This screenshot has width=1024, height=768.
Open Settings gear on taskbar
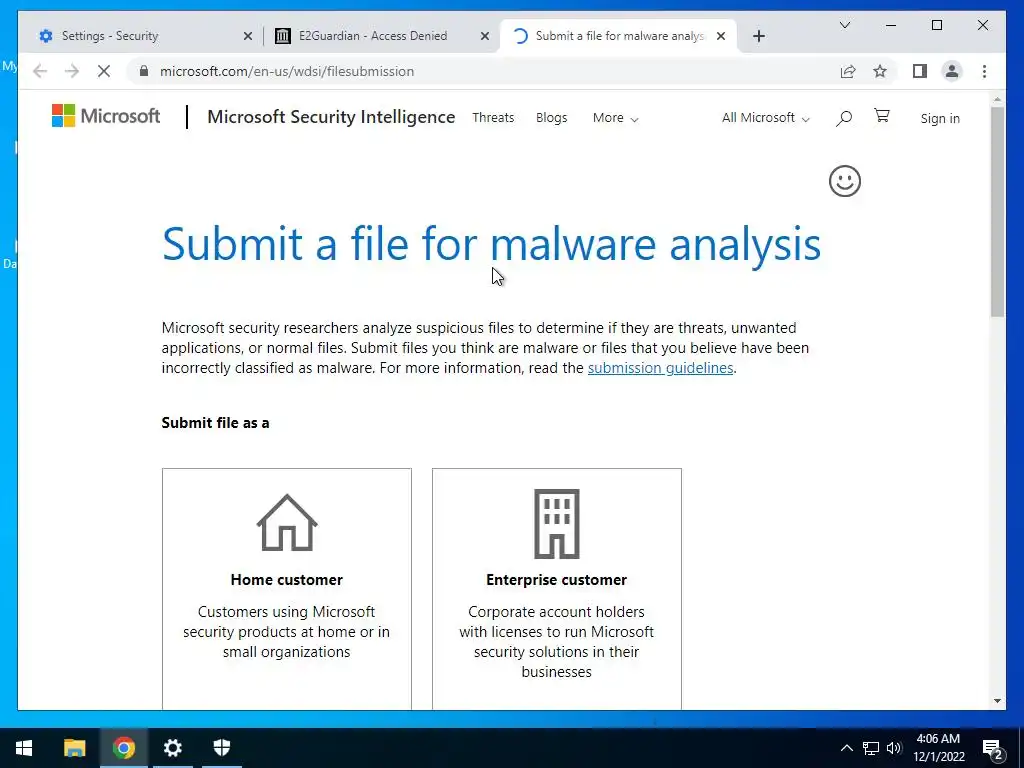click(x=172, y=748)
